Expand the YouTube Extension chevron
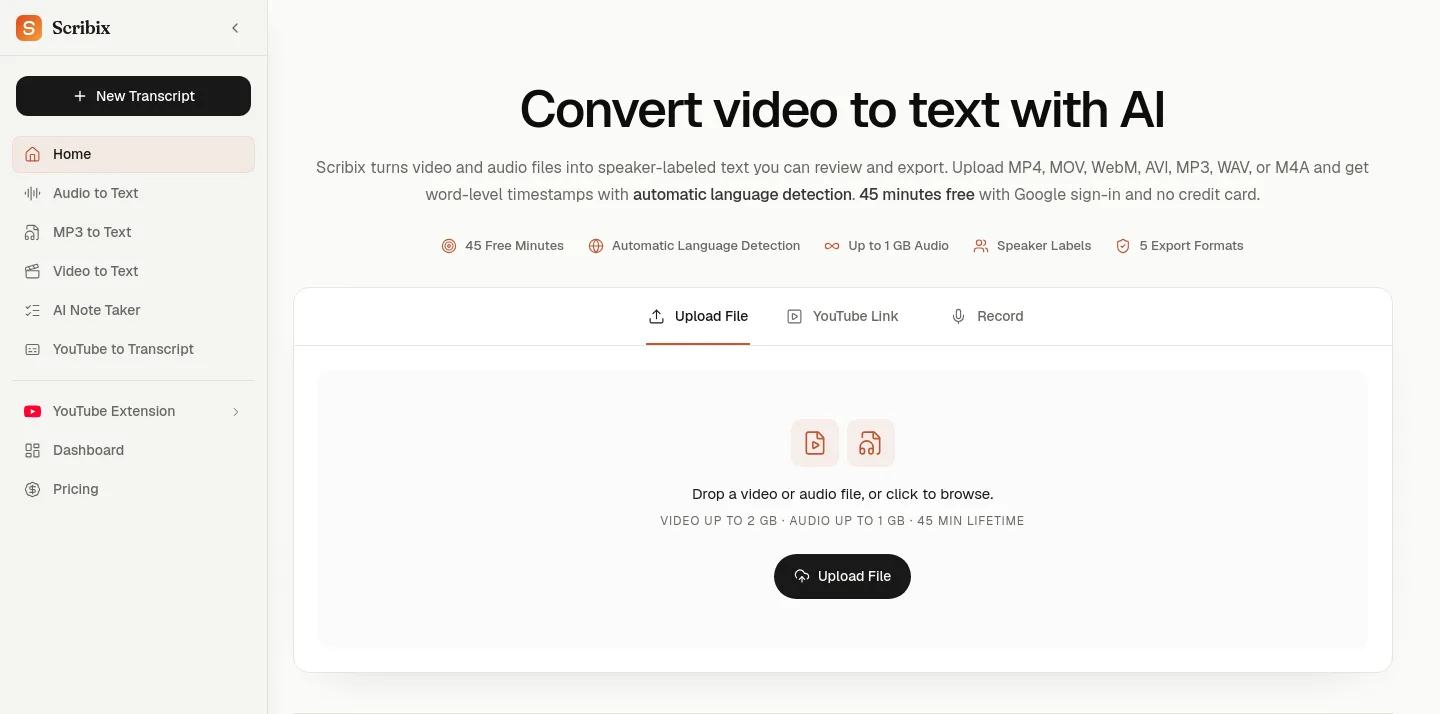 (x=236, y=411)
